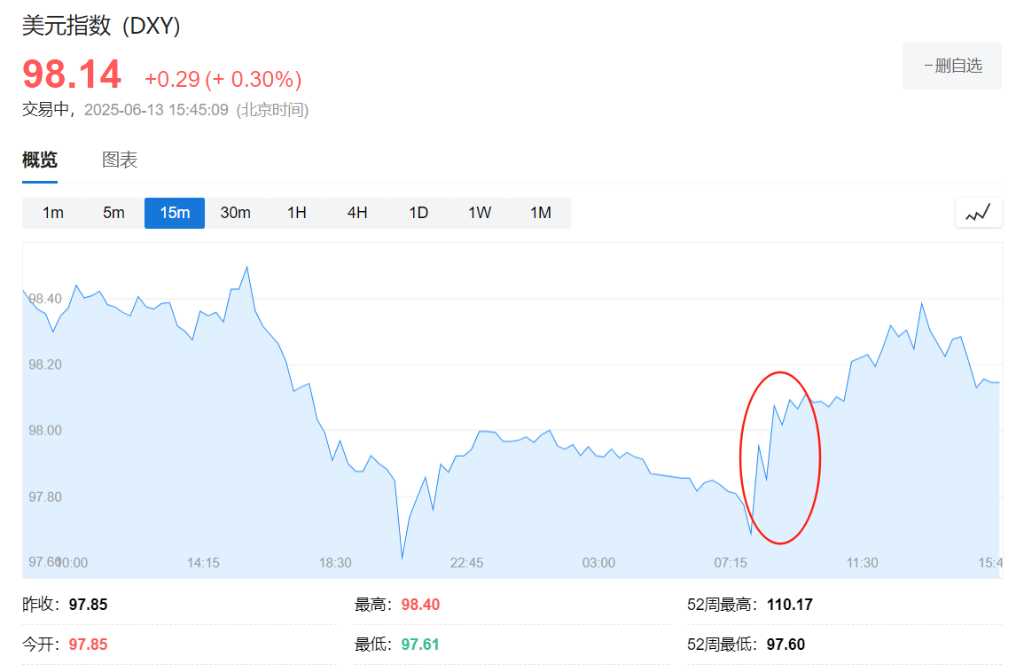Select the 1H timeframe button

[x=296, y=212]
